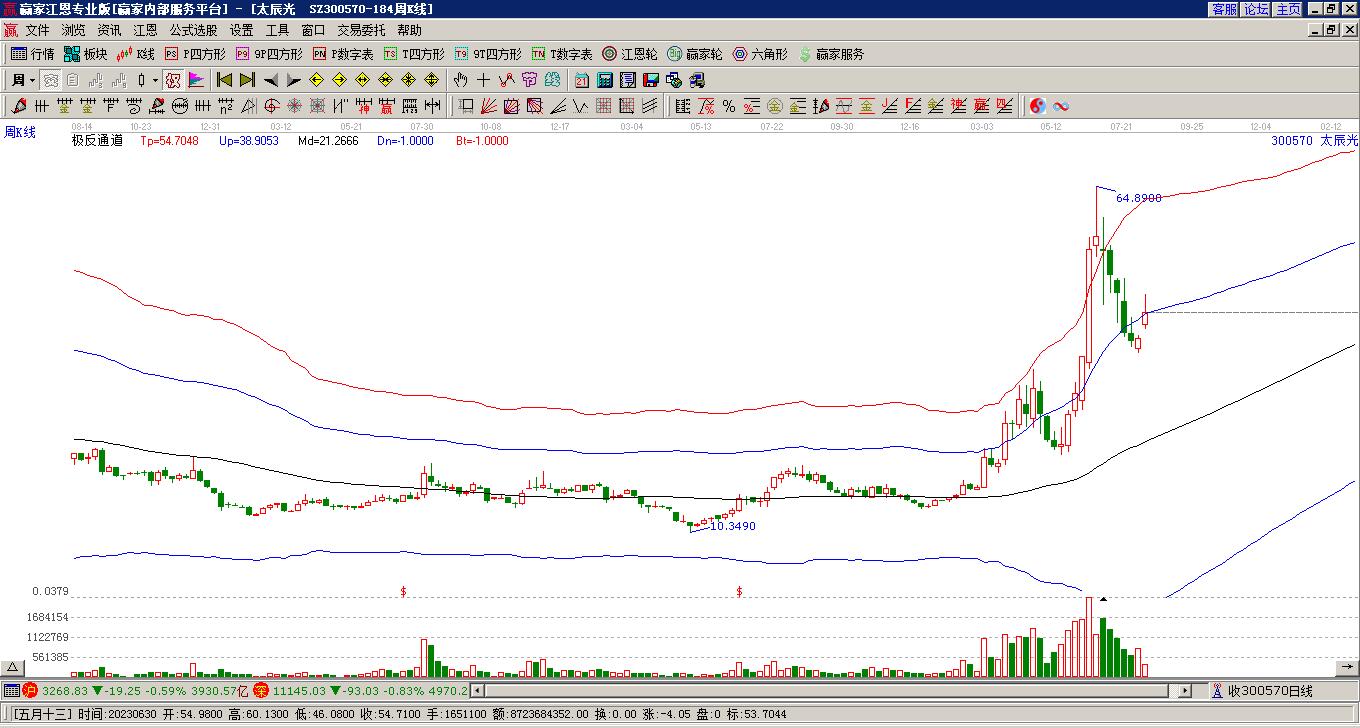Open the P四方形 tool
The height and width of the screenshot is (728, 1360).
coord(195,54)
